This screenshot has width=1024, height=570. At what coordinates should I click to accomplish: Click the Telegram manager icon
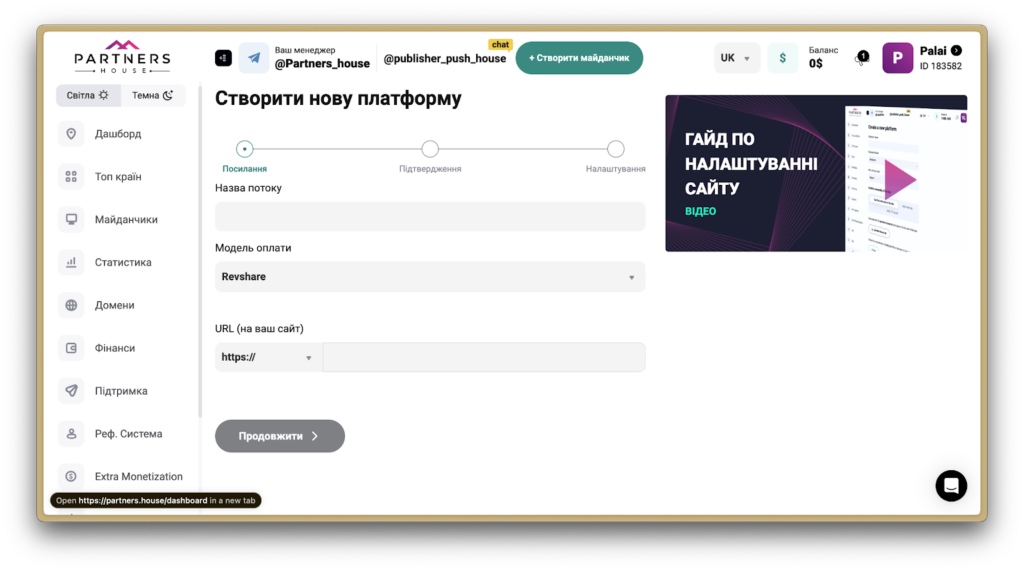pos(253,58)
